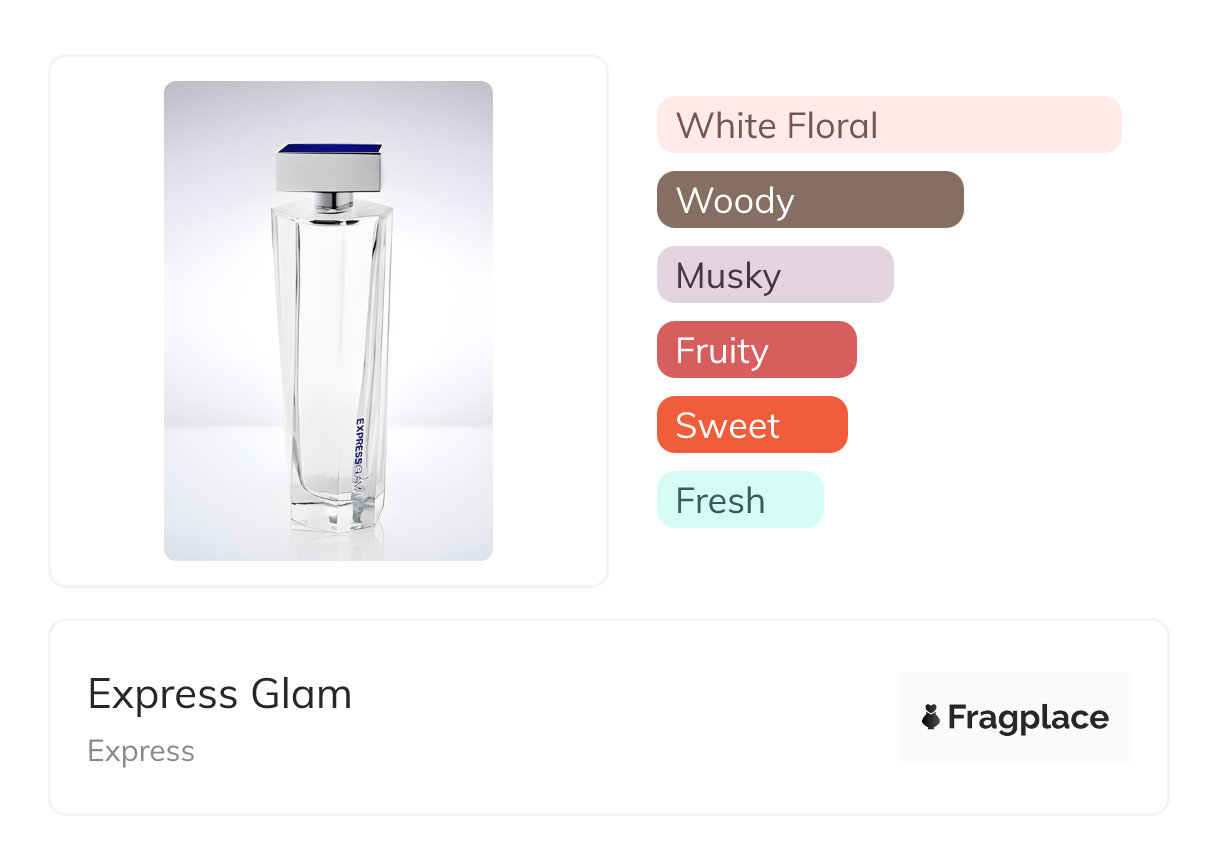
Task: Click the blue cap of the bottle
Action: click(330, 151)
